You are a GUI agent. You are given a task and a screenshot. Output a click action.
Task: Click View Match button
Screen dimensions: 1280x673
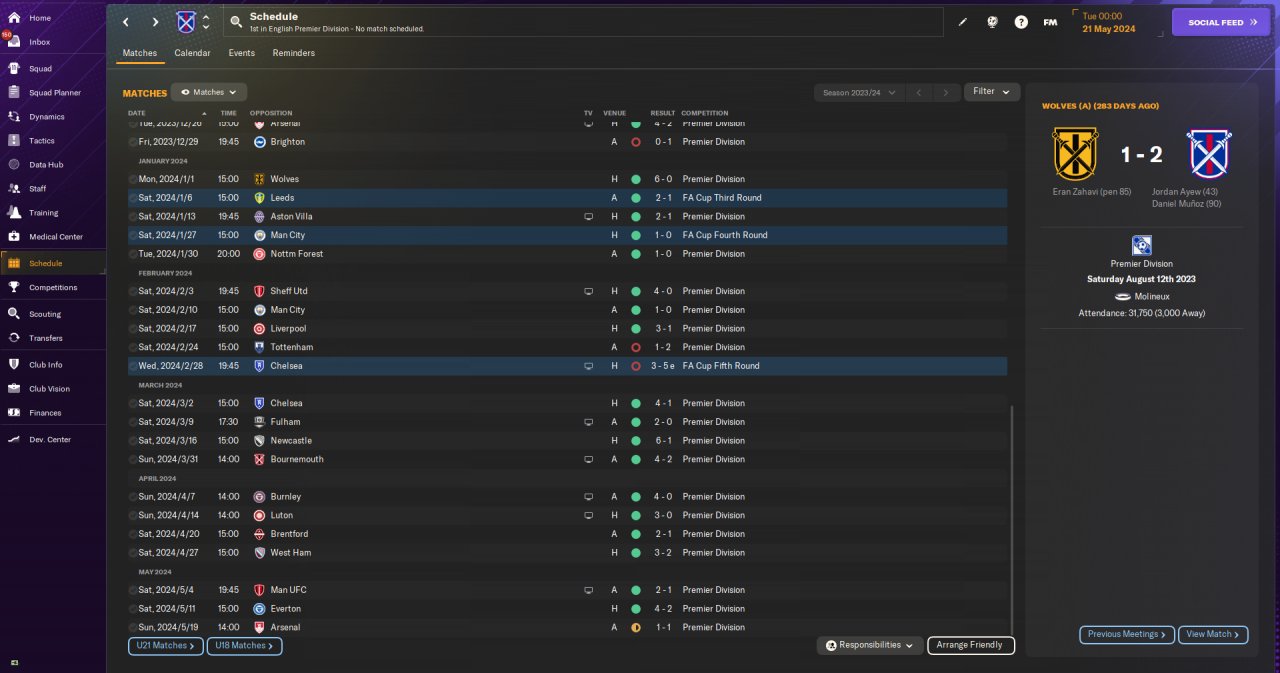click(x=1214, y=634)
